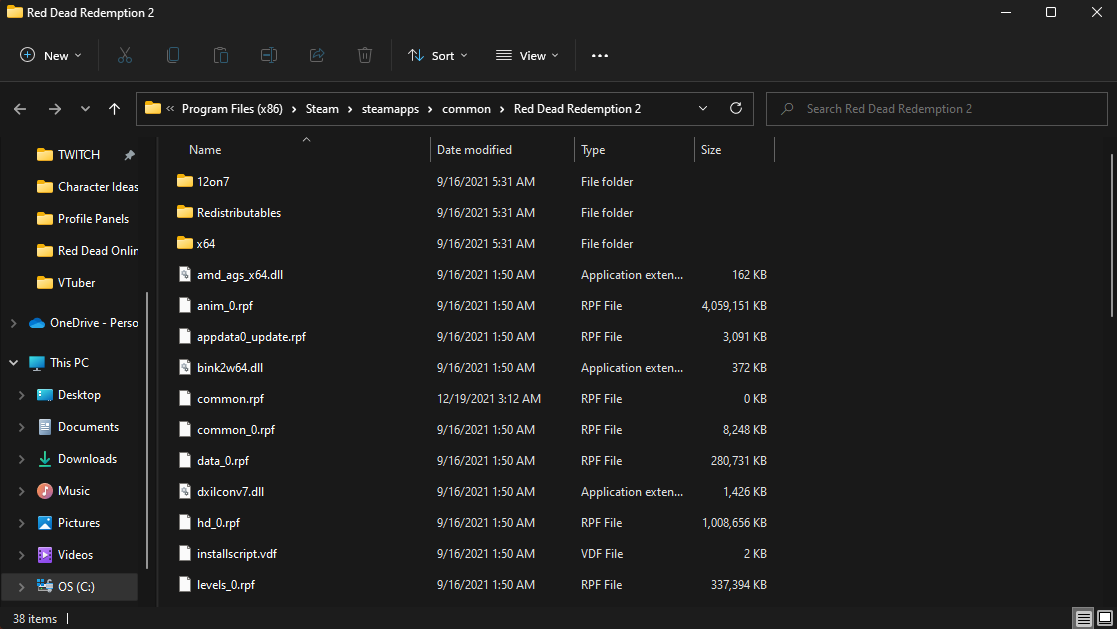
Task: Select the common.rpf file
Action: (230, 399)
